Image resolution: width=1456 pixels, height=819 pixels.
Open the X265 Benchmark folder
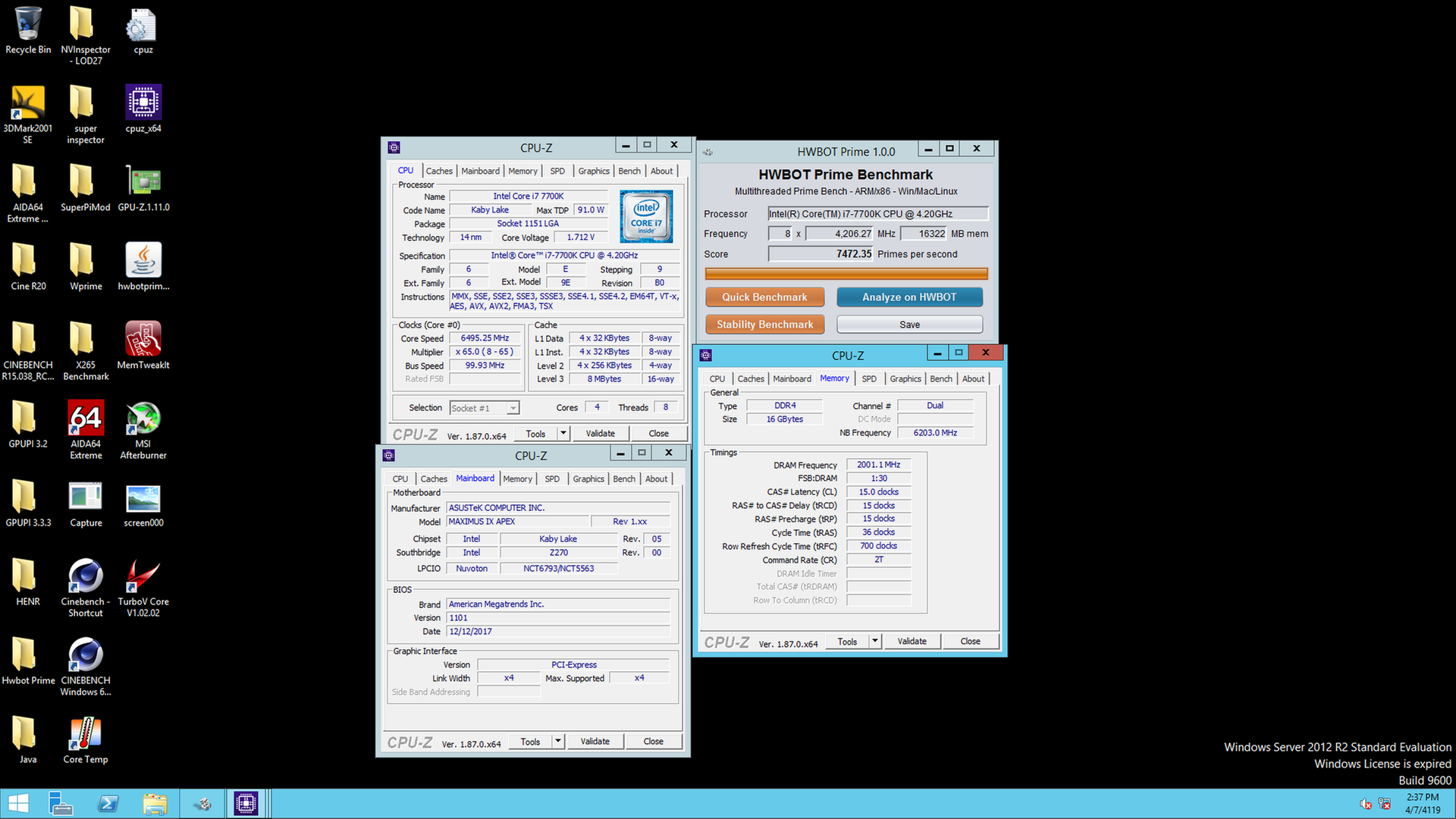(x=86, y=352)
